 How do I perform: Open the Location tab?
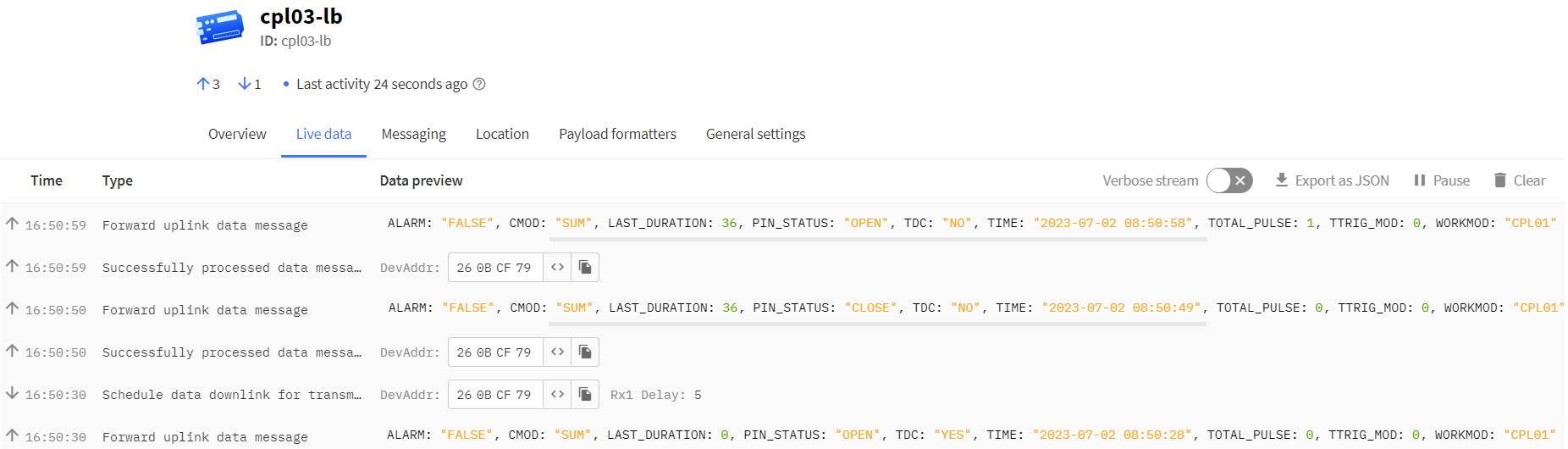502,134
